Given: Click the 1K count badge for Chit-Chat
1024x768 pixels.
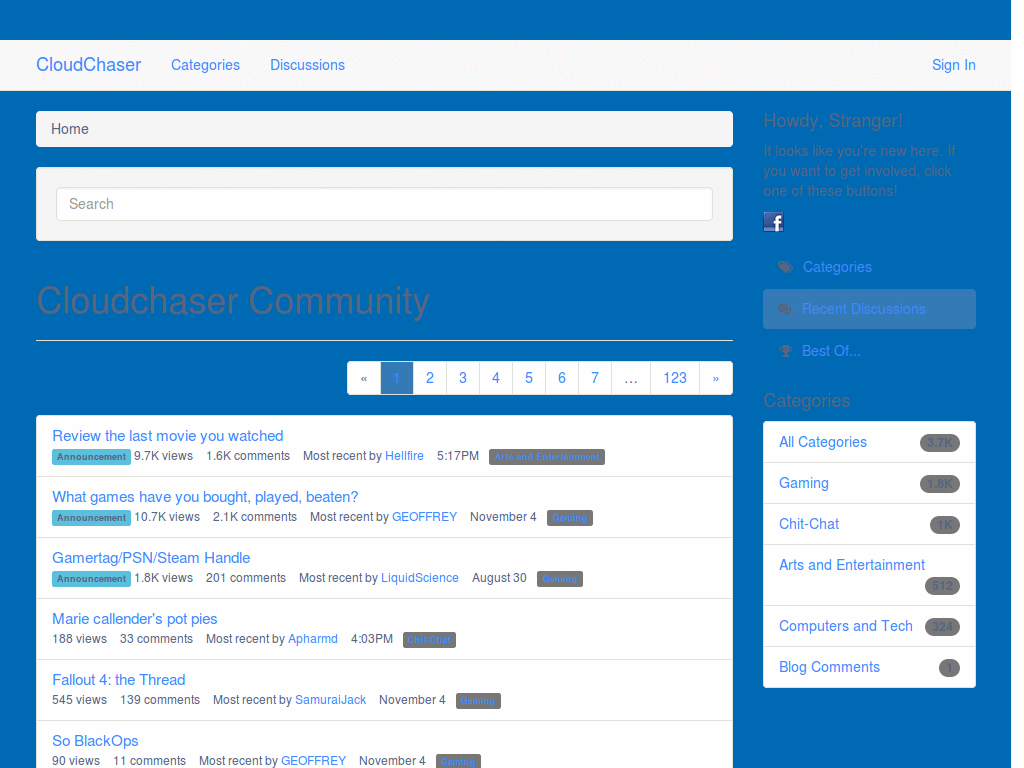Looking at the screenshot, I should (x=945, y=525).
